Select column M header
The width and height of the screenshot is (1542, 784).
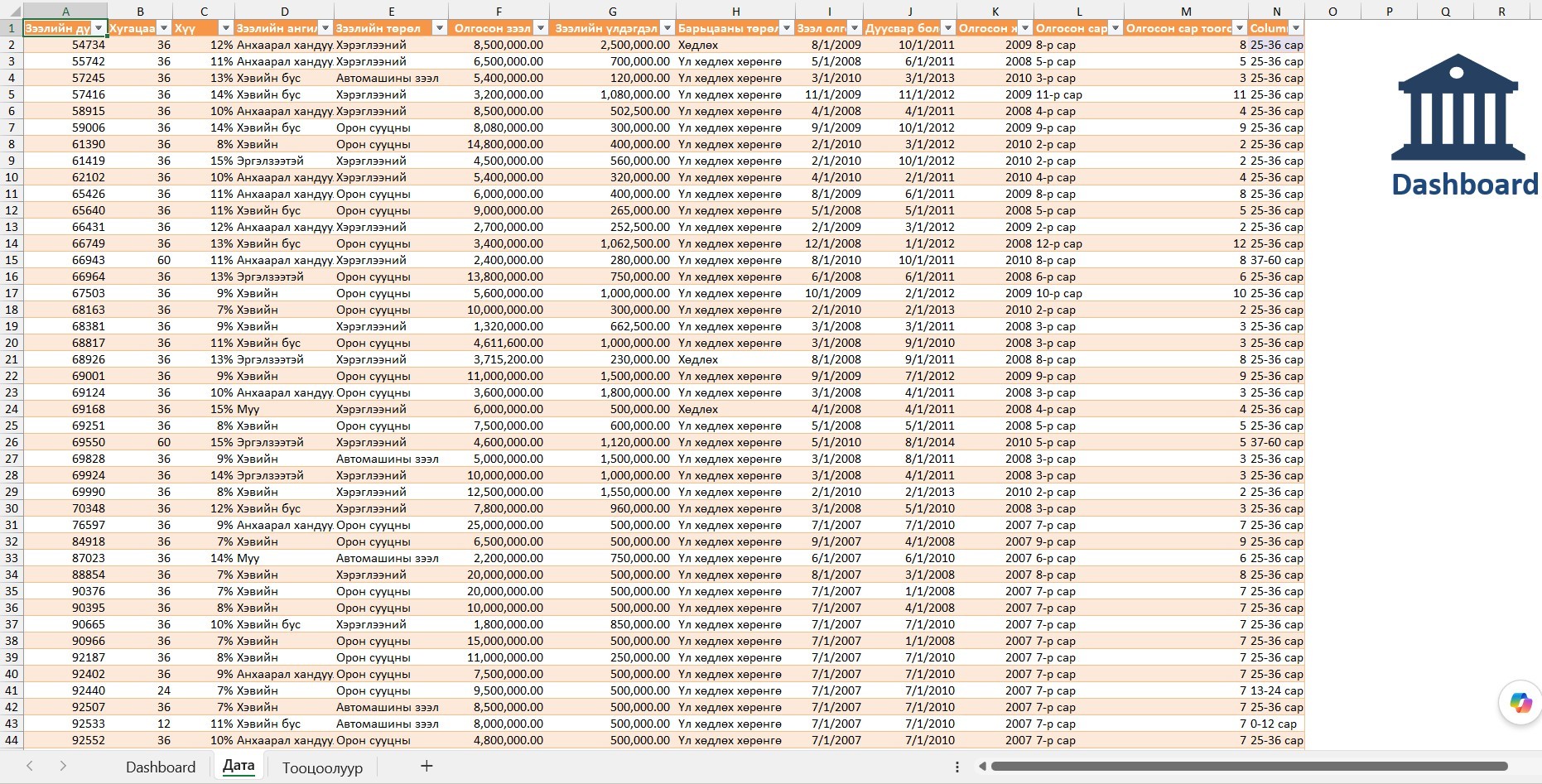pyautogui.click(x=1186, y=12)
